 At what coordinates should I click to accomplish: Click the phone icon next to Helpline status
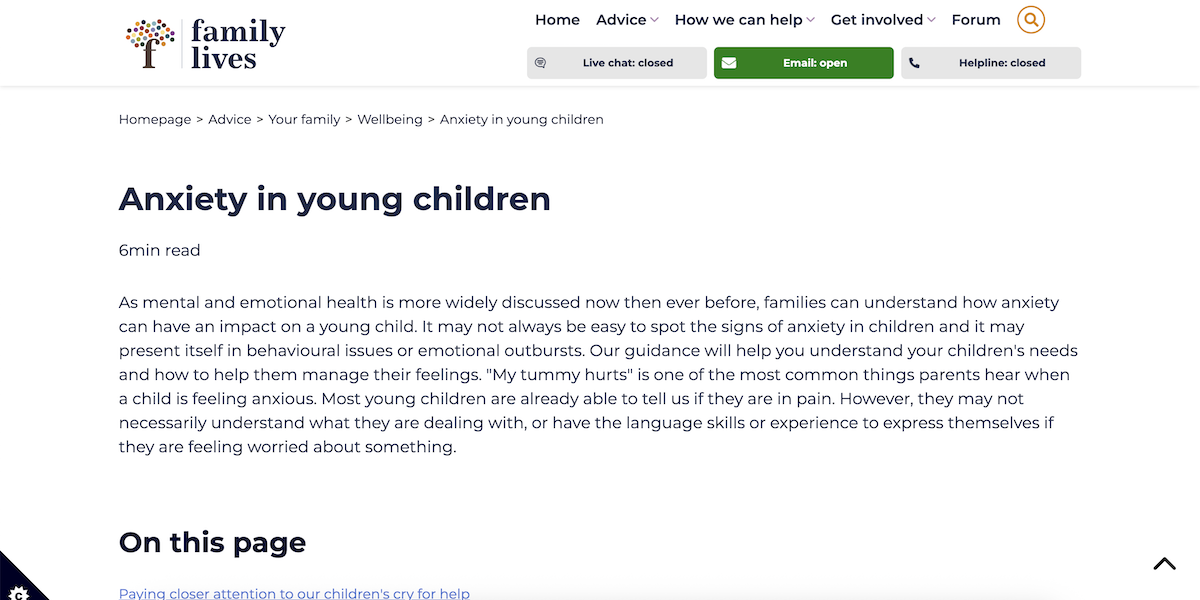tap(914, 62)
